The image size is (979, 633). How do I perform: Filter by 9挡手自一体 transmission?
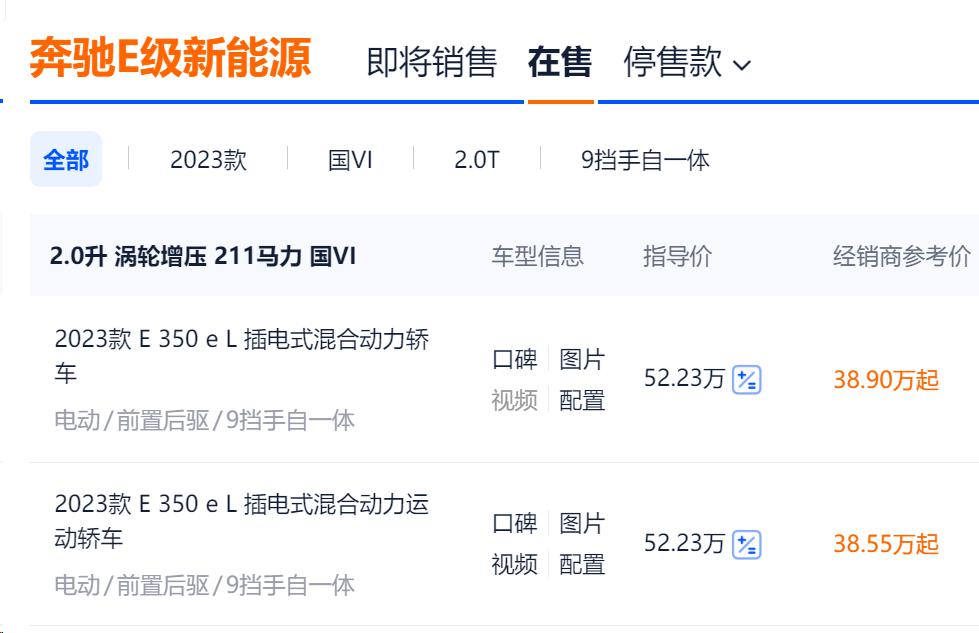point(645,160)
